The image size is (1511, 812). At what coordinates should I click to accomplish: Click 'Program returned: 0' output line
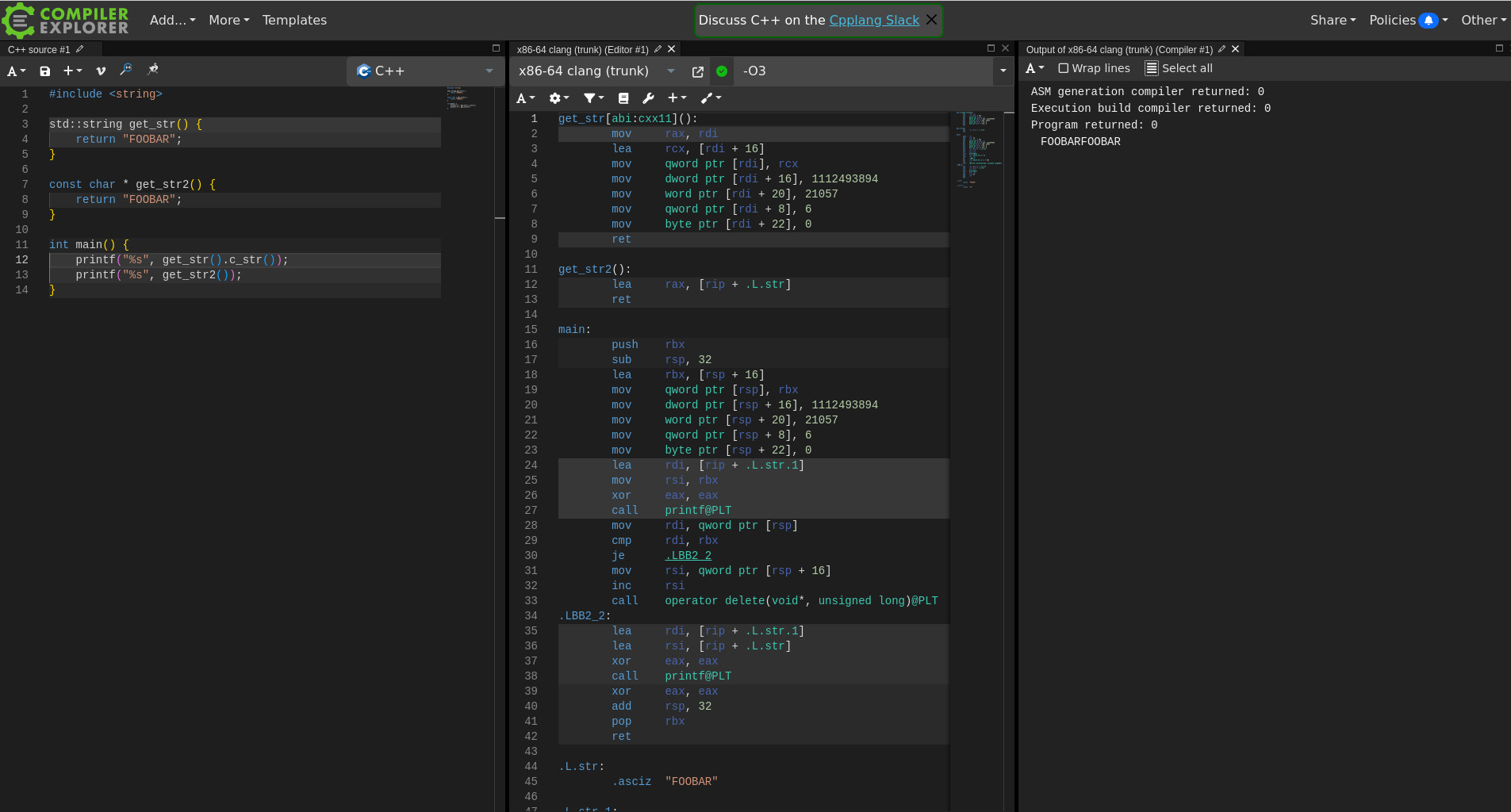tap(1094, 125)
